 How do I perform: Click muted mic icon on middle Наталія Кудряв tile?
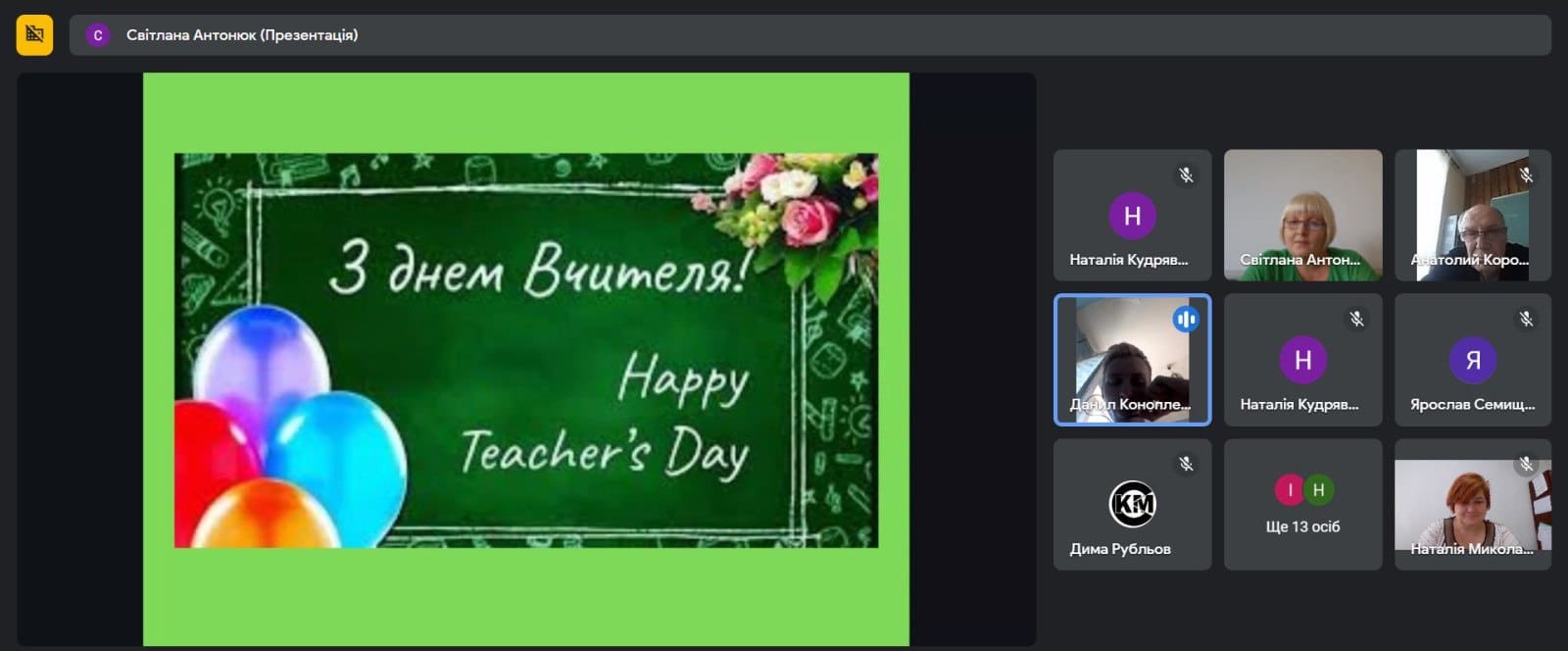[x=1356, y=319]
